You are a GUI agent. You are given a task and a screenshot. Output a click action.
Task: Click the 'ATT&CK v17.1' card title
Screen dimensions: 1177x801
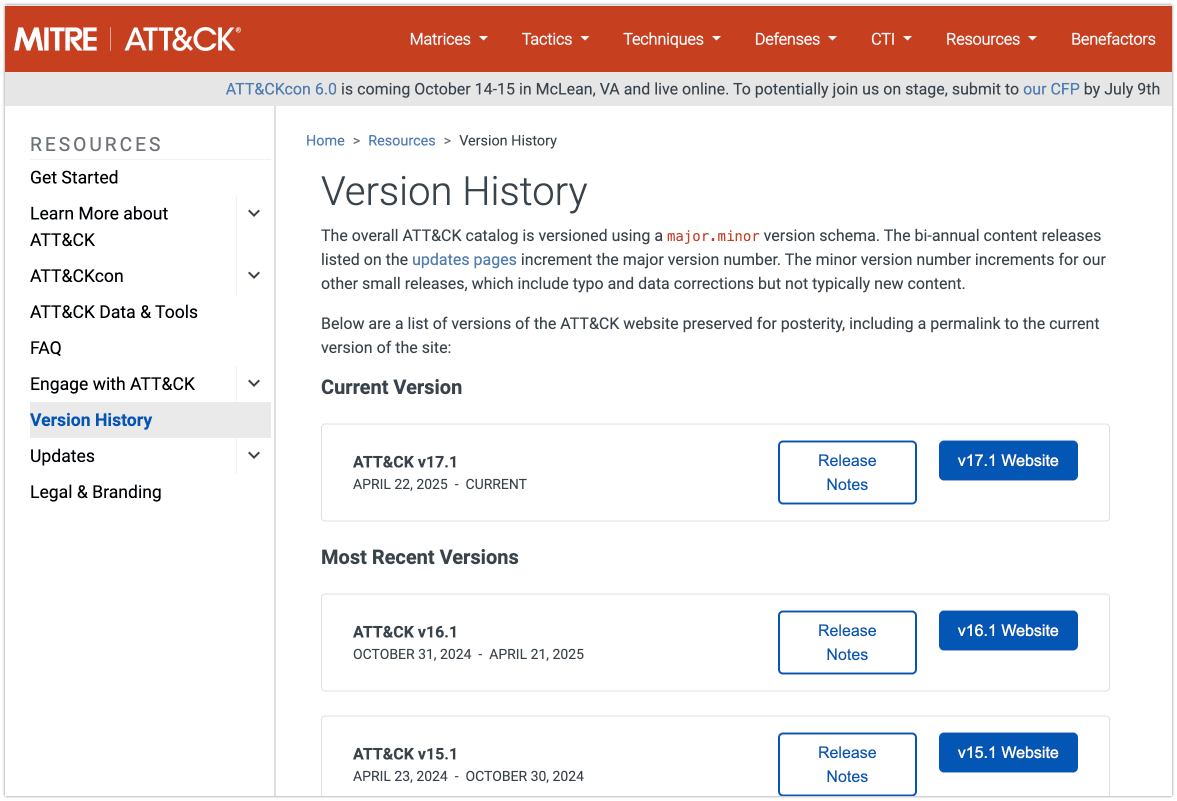click(405, 462)
